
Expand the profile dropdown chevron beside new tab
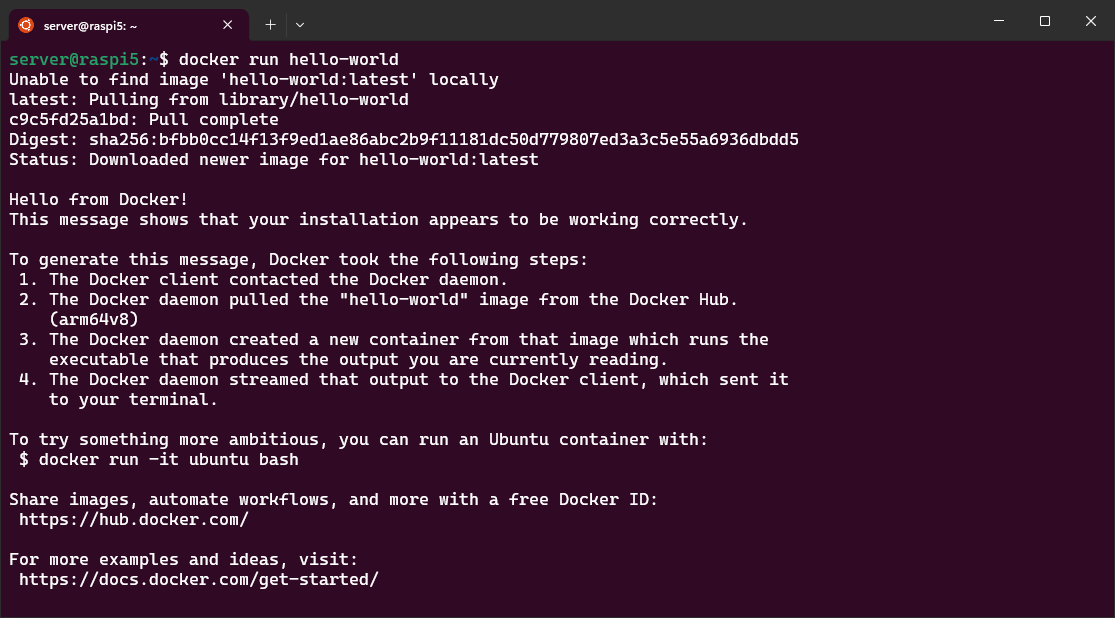click(x=300, y=25)
